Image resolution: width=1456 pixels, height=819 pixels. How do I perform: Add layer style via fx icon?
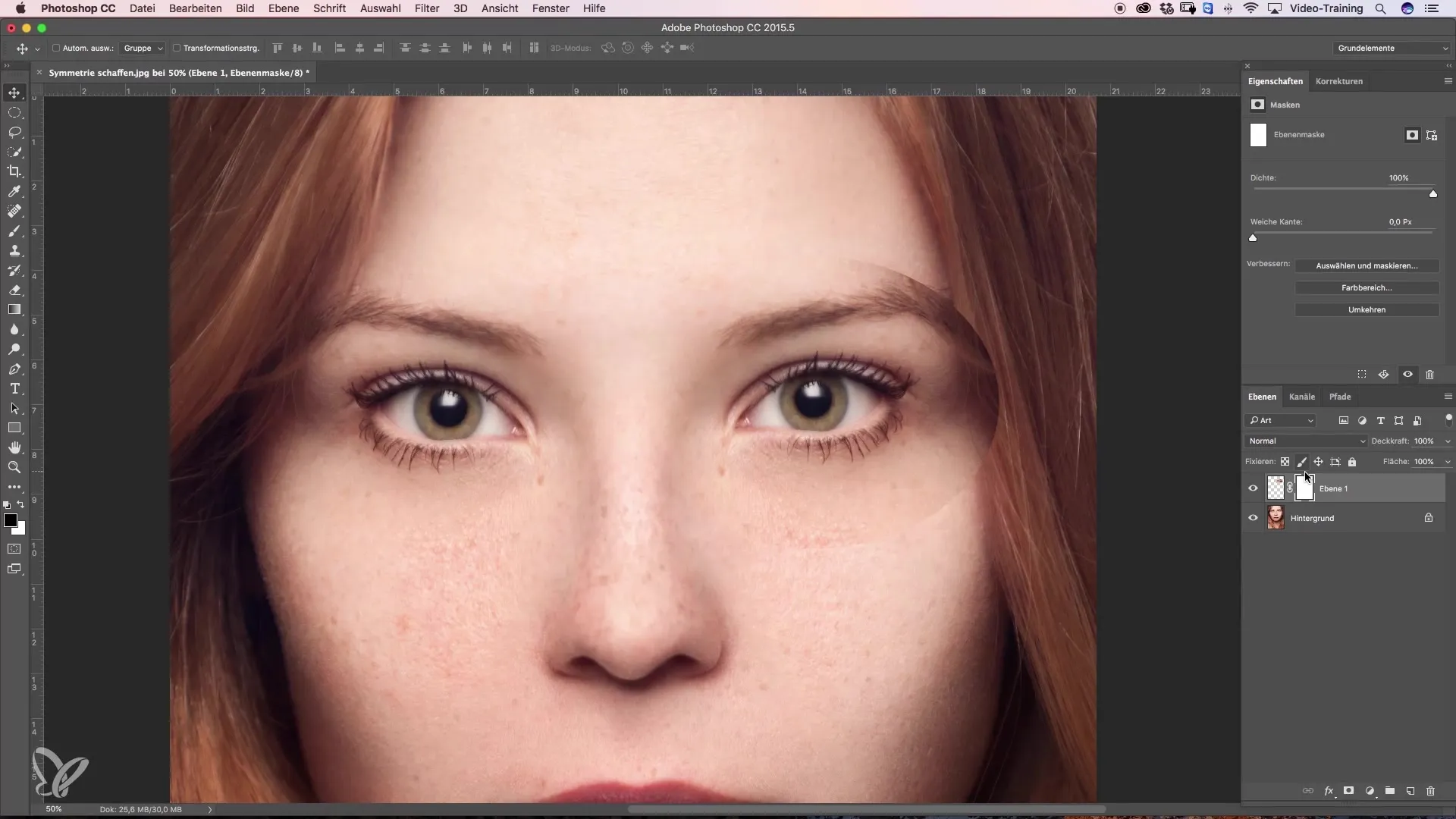(x=1329, y=791)
